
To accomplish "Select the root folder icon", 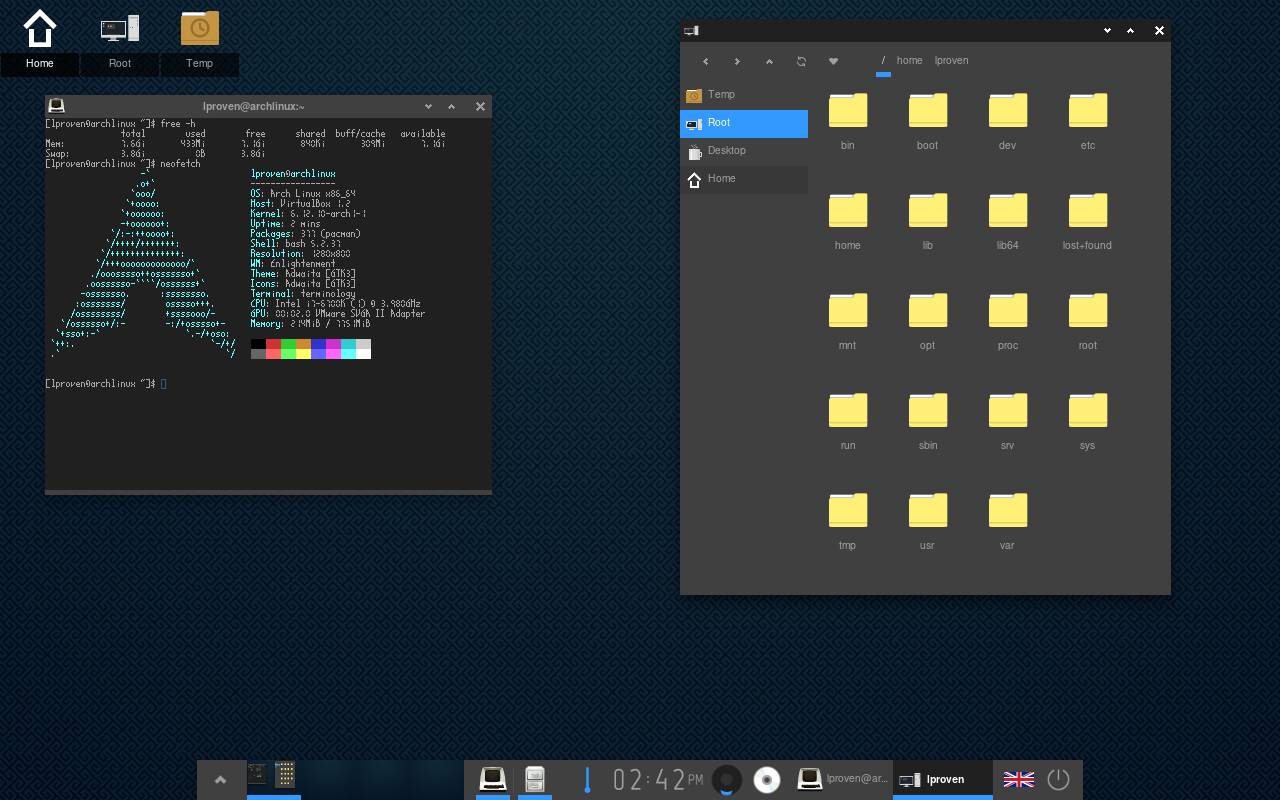I will (x=1088, y=320).
